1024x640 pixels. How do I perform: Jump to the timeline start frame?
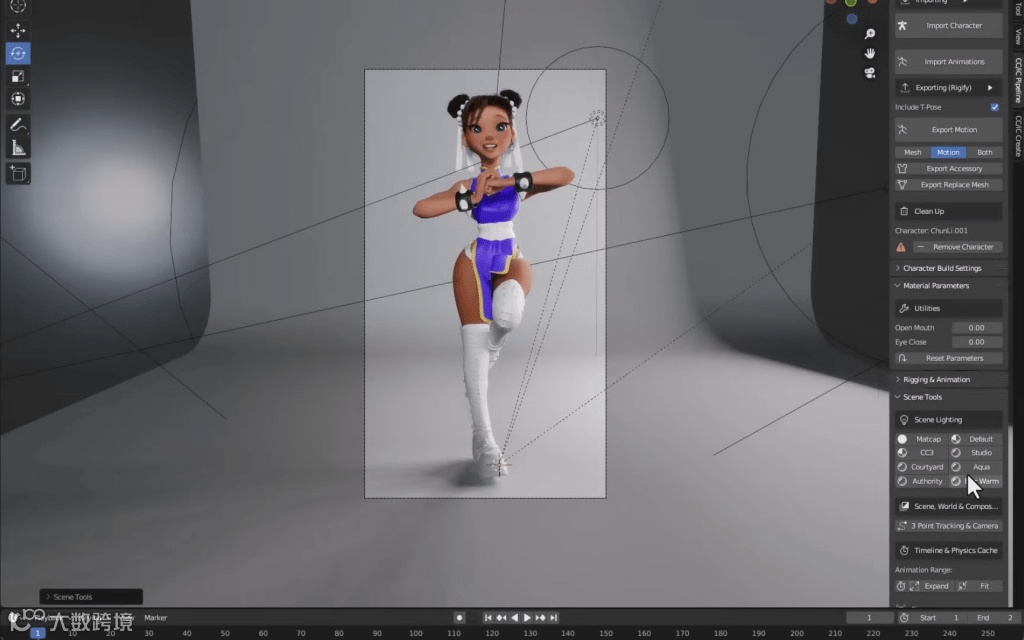click(x=488, y=618)
